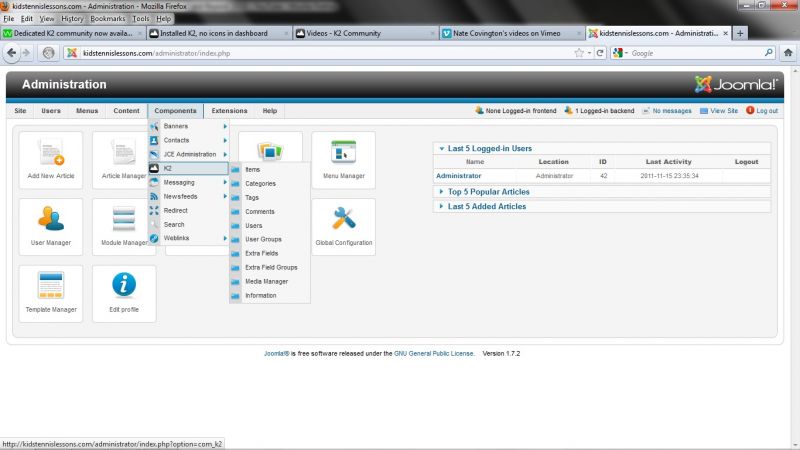The height and width of the screenshot is (450, 800).
Task: Click the Contacts submenu icon
Action: point(154,140)
